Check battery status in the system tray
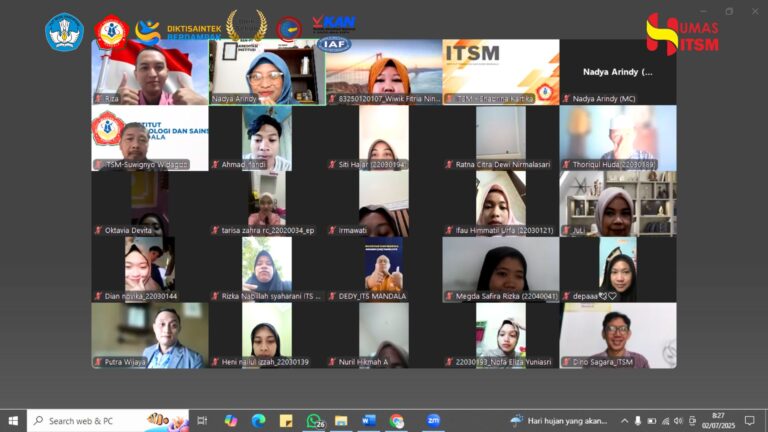Viewport: 768px width, 432px height. tap(651, 421)
